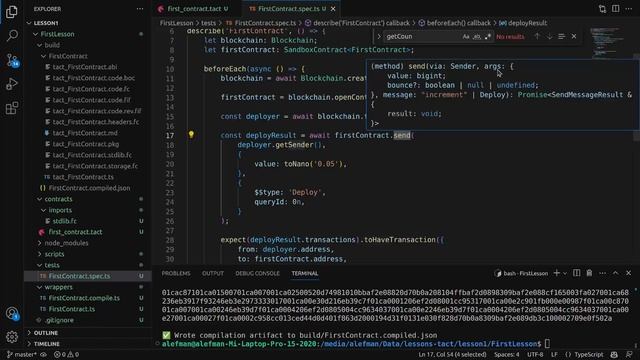Screen dimensions: 640x360
Task: Open terminal panel more actions
Action: (x=602, y=273)
